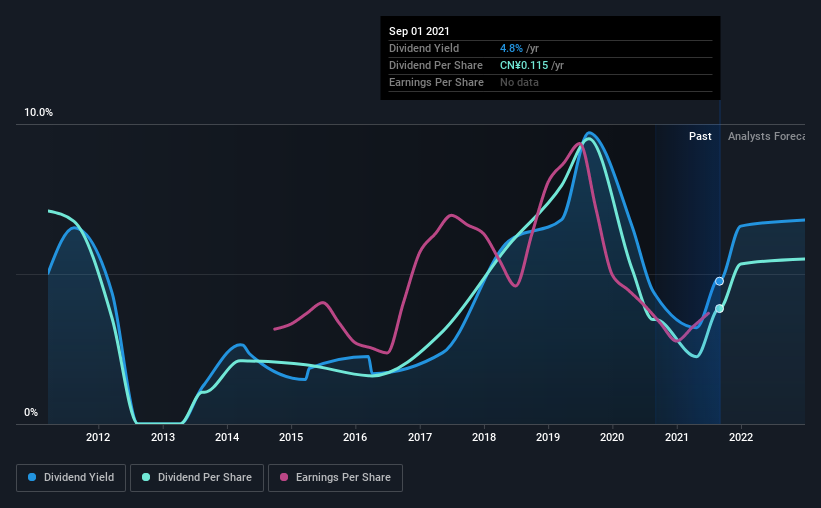Screen dimensions: 821x508
Task: Click the tooltip Dividend Per Share row label
Action: click(436, 65)
